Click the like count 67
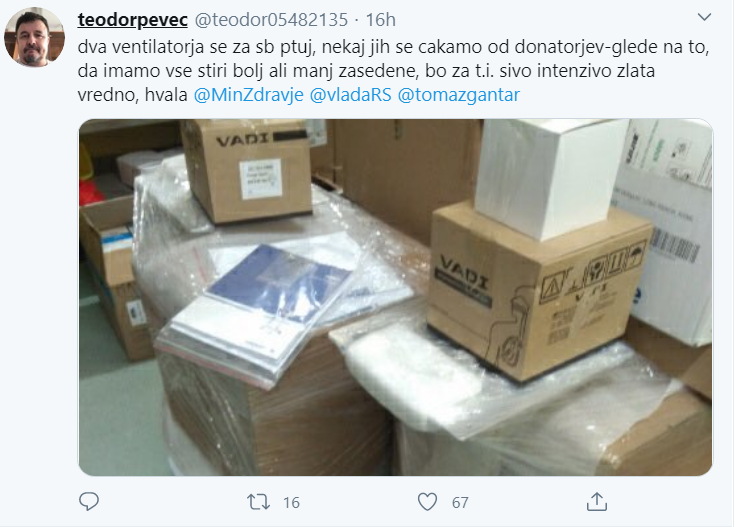The image size is (735, 527). (x=460, y=503)
